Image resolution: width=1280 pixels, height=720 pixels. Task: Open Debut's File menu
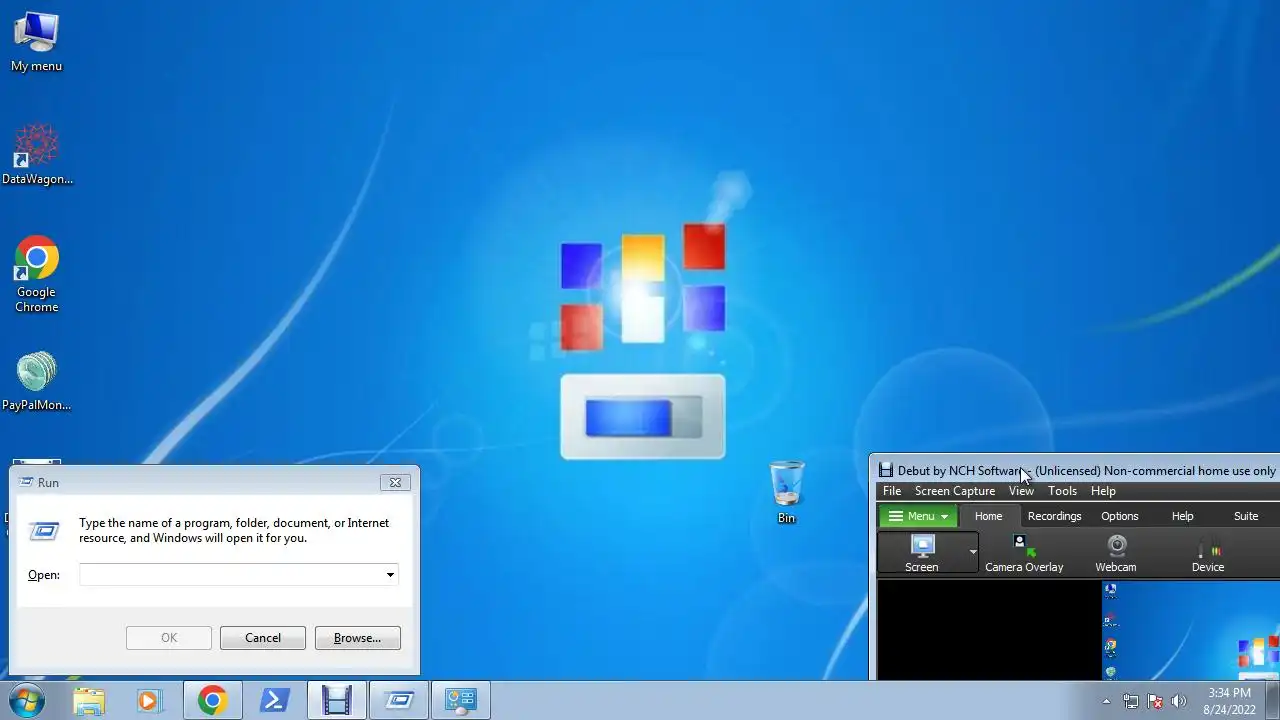point(892,491)
